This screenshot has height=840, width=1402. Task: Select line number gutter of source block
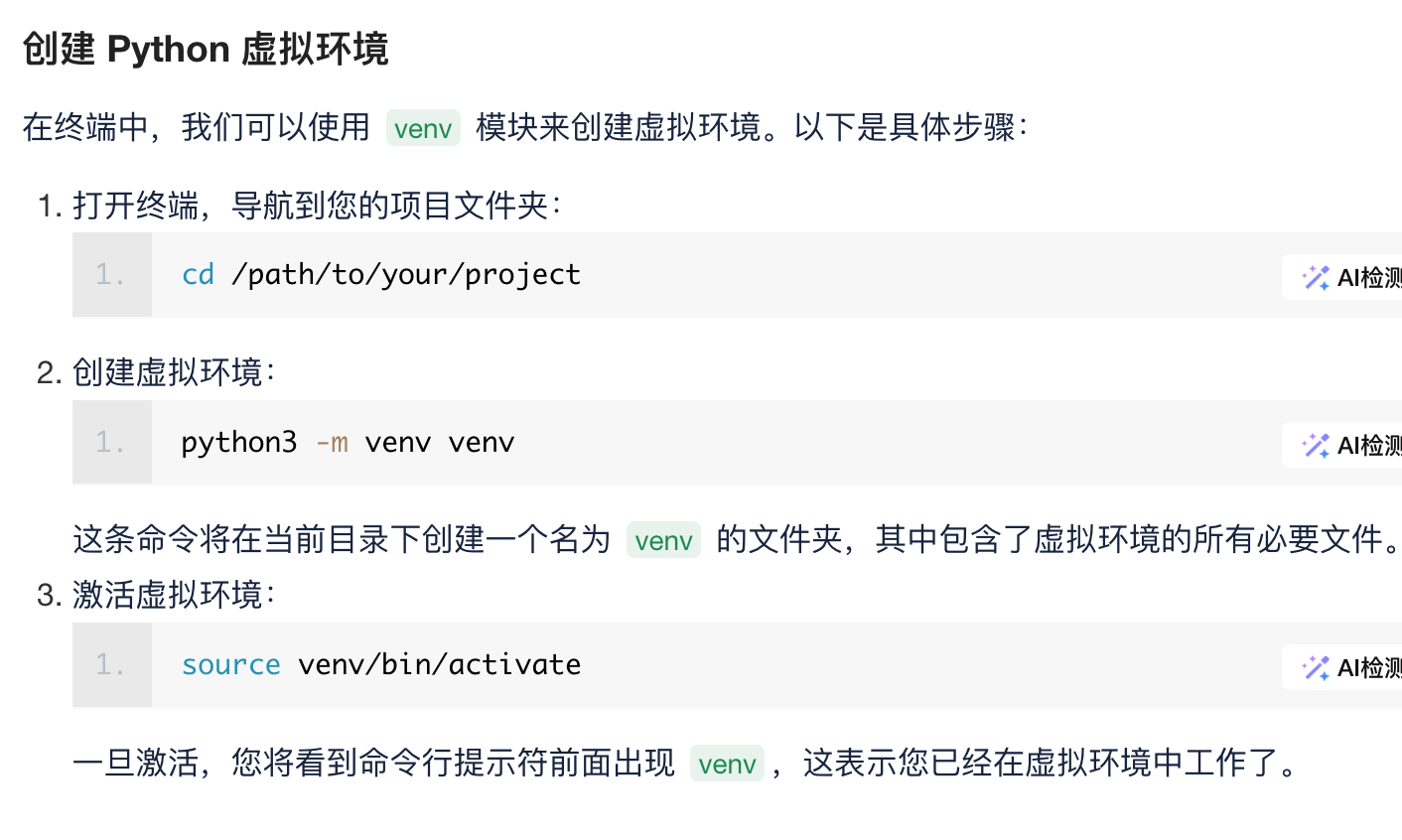tap(112, 665)
